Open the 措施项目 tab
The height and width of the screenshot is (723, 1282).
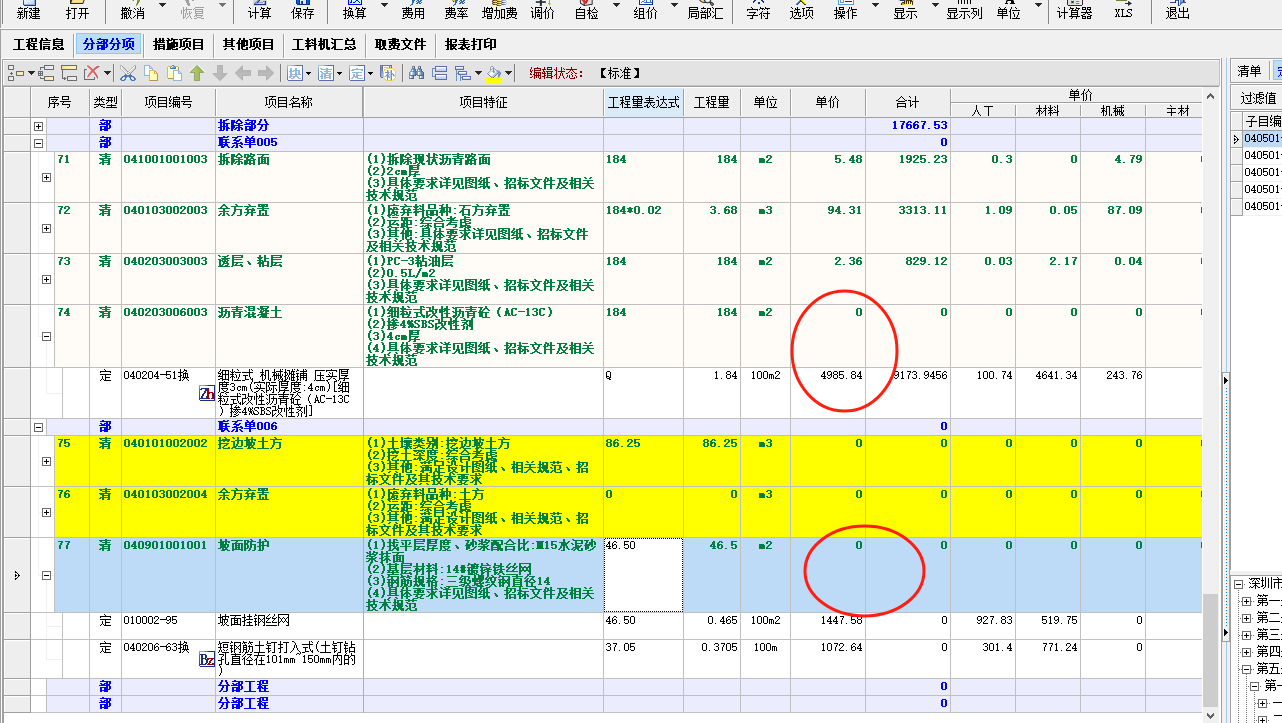(179, 44)
